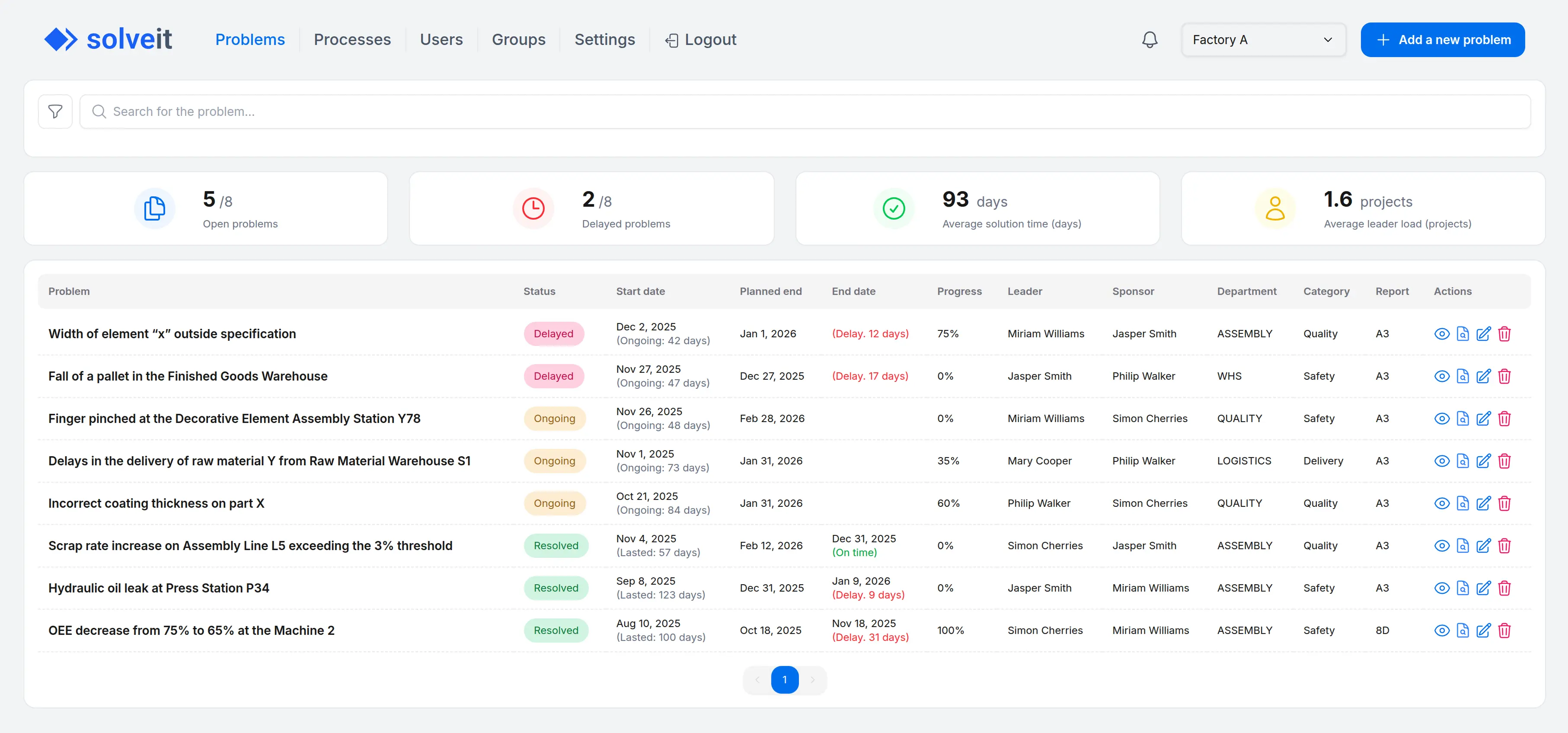The image size is (1568, 733).
Task: Open the report icon for Incorrect coating thickness
Action: pos(1463,503)
